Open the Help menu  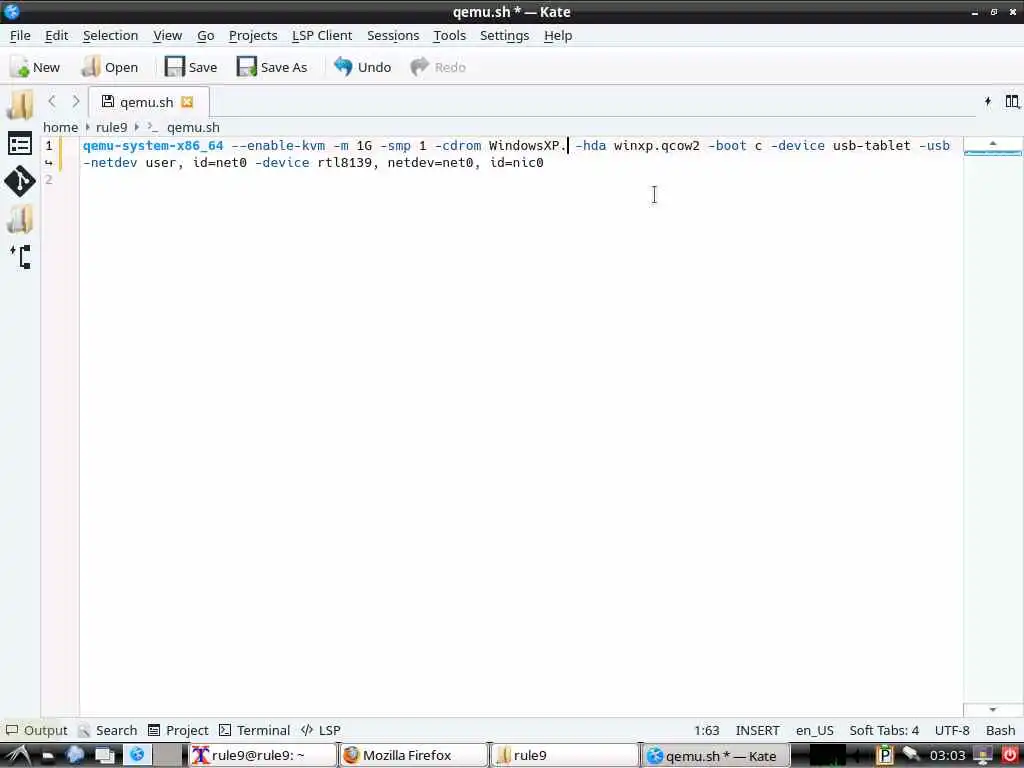pyautogui.click(x=558, y=35)
